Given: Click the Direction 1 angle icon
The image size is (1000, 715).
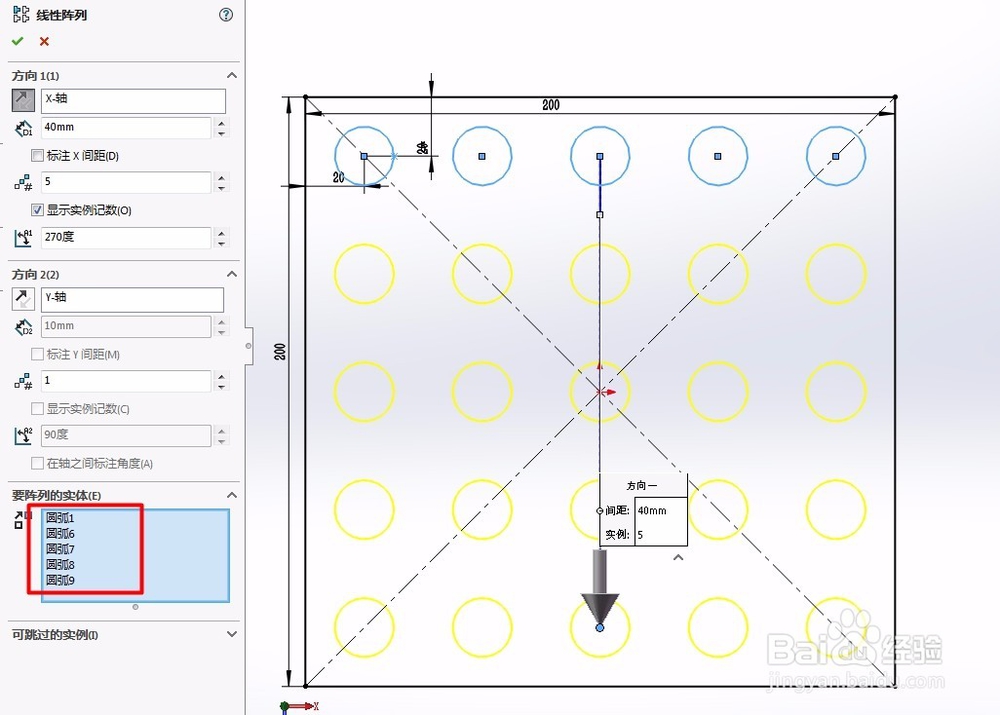Looking at the screenshot, I should tap(24, 239).
